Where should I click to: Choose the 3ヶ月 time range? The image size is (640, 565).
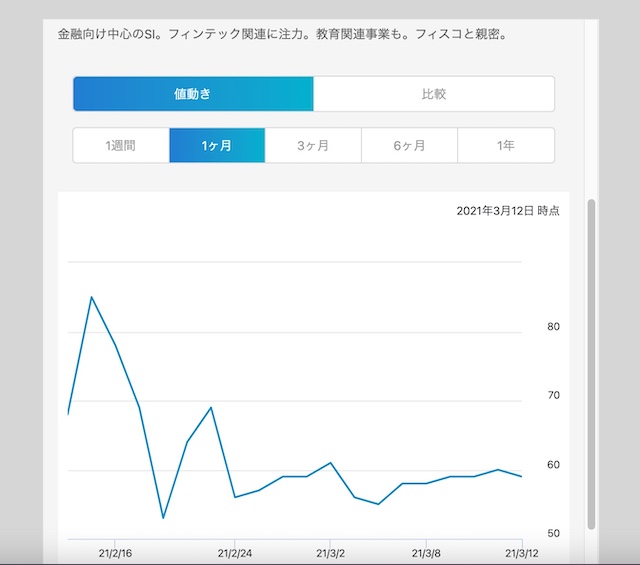click(x=313, y=145)
